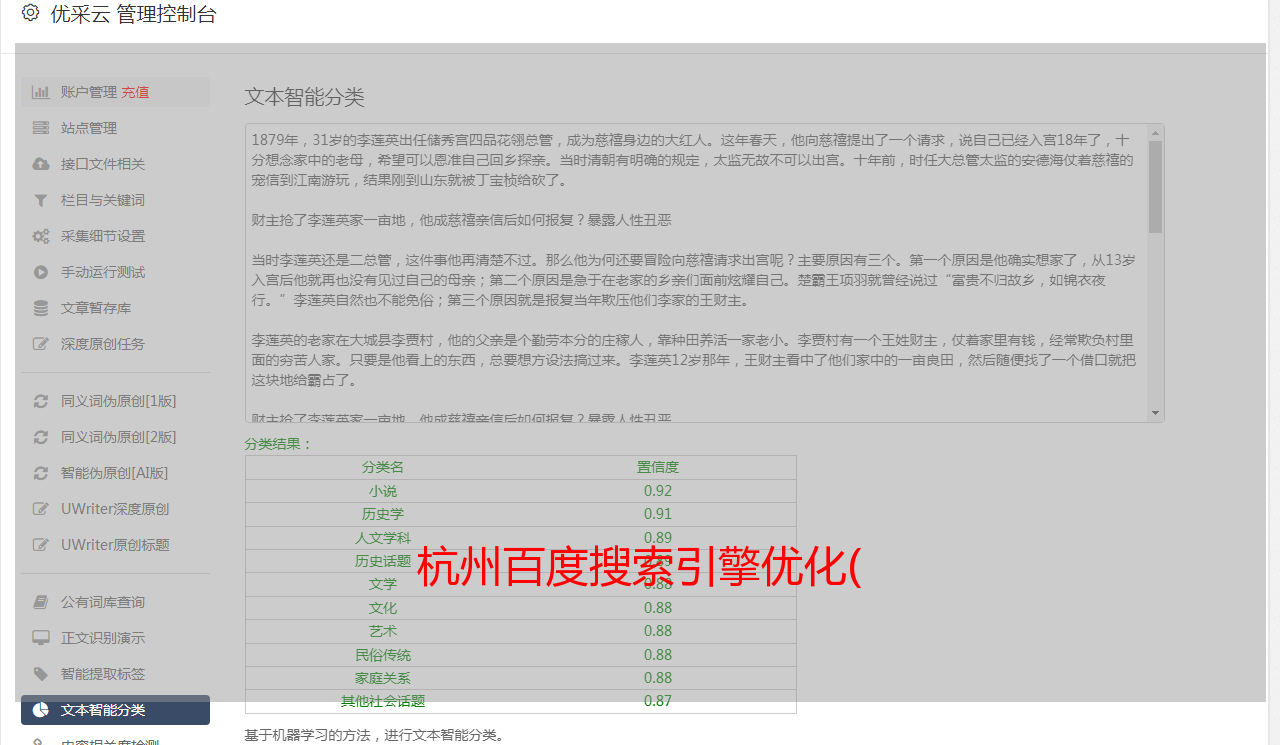Click the cloud upload icon next to 接口文件相关
1280x745 pixels.
click(40, 164)
